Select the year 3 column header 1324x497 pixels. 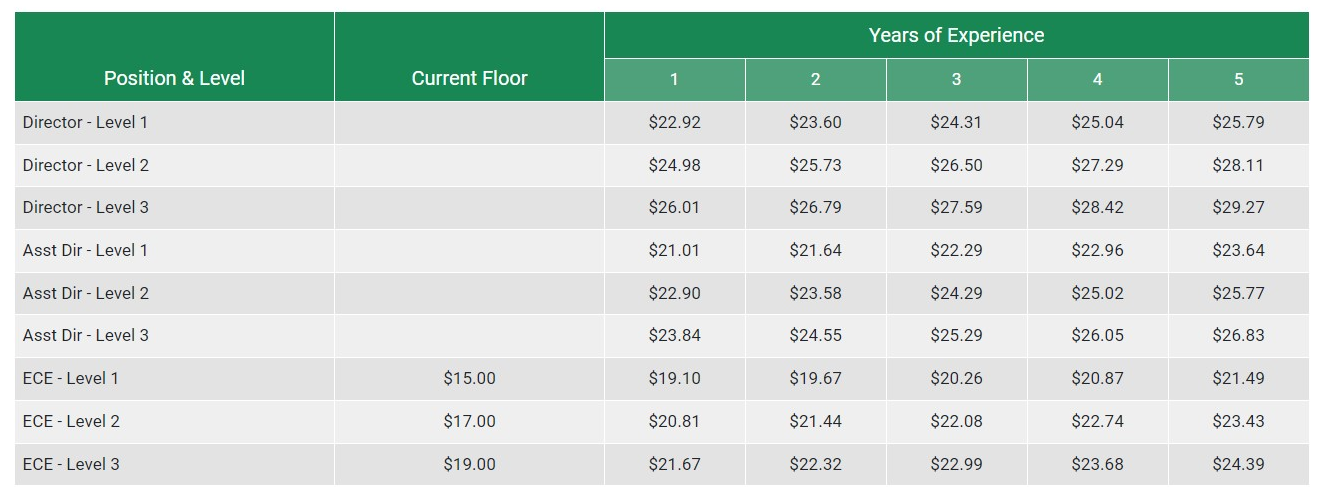point(956,80)
